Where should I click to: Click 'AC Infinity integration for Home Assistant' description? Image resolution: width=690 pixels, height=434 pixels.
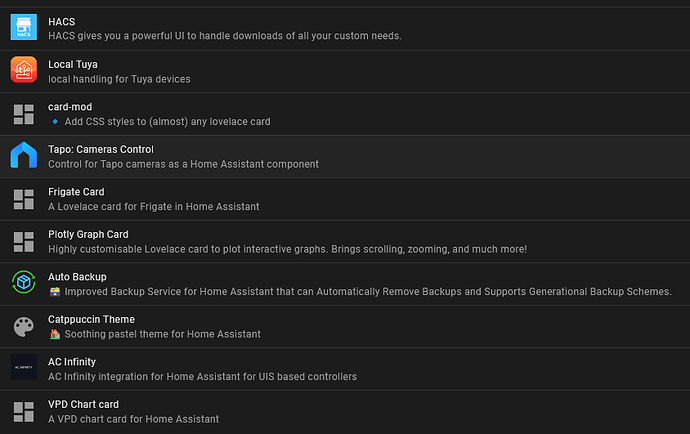(x=202, y=377)
